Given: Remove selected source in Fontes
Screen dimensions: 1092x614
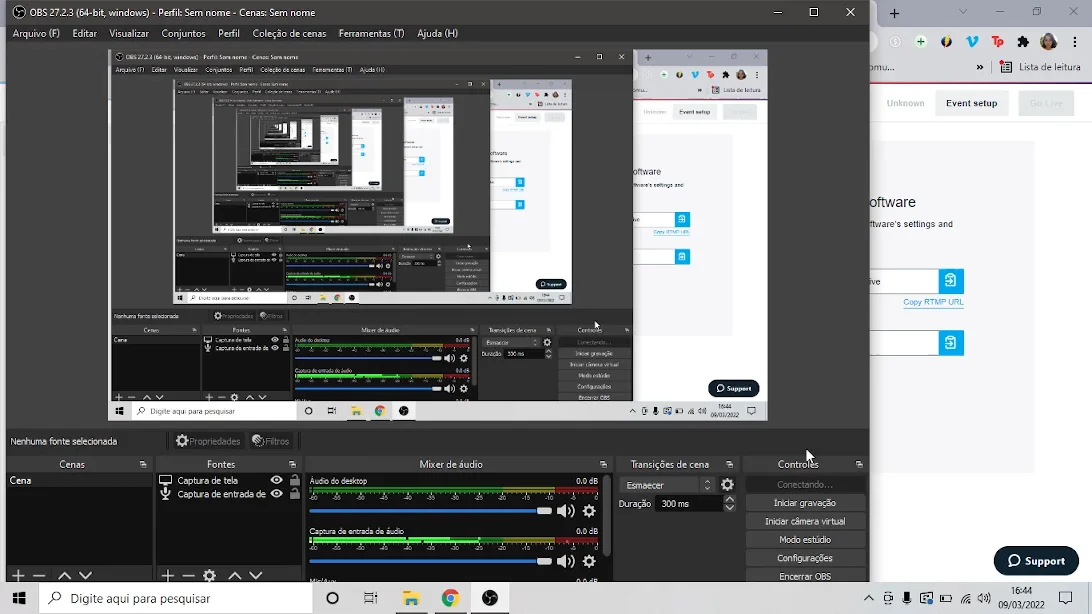Looking at the screenshot, I should pyautogui.click(x=188, y=576).
